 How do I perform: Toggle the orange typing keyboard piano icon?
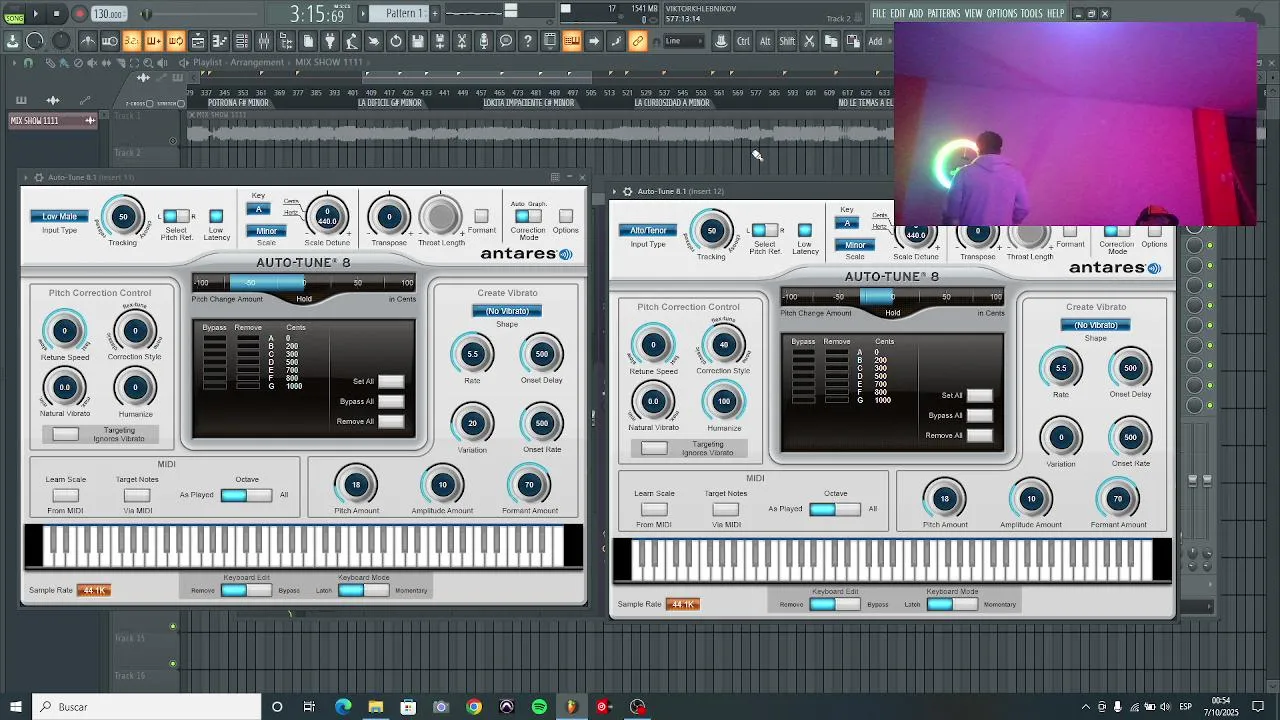pos(571,41)
